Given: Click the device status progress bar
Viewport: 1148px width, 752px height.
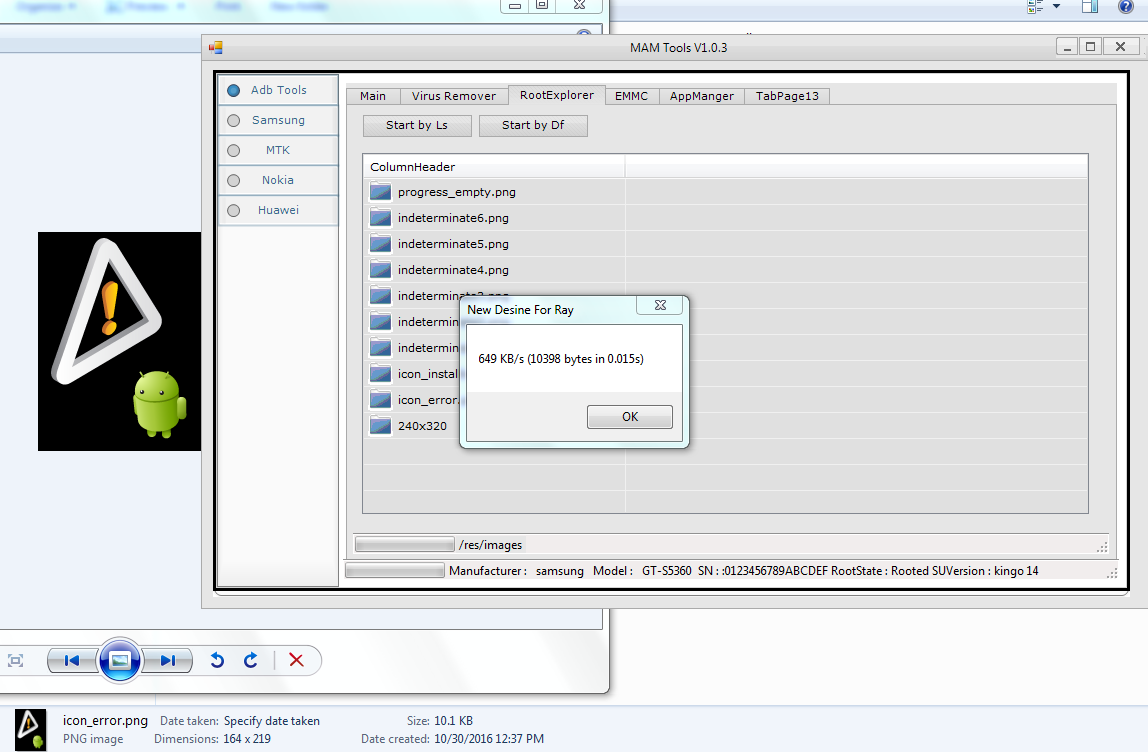Looking at the screenshot, I should [395, 570].
